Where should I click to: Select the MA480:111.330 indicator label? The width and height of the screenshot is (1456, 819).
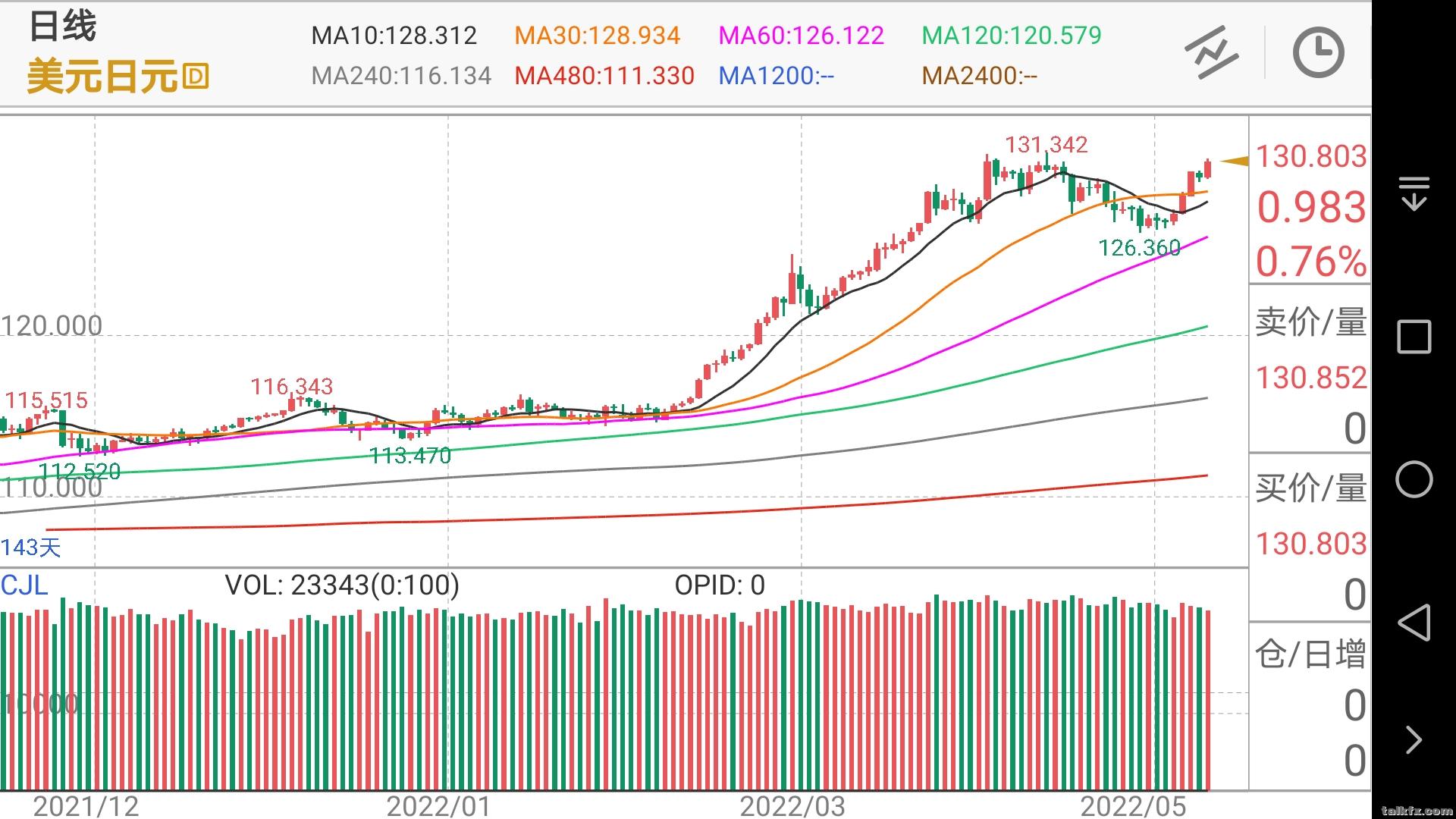[x=604, y=76]
